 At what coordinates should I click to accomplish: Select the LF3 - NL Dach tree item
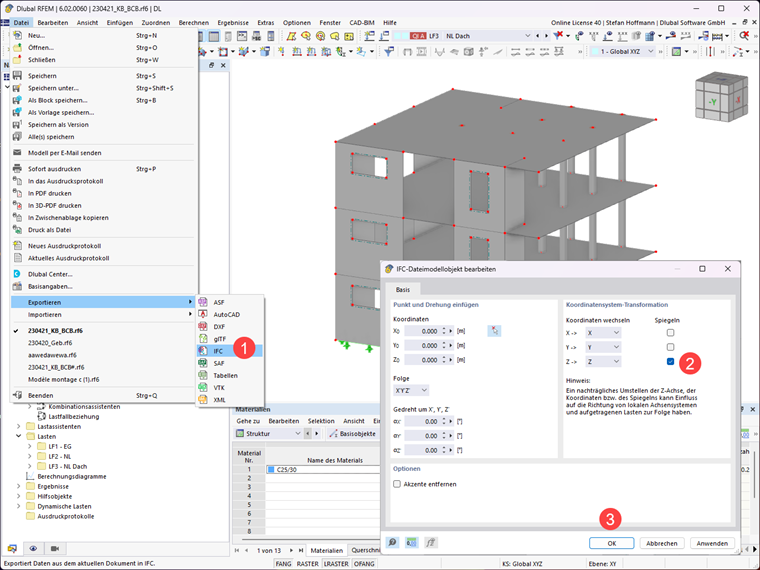[67, 466]
